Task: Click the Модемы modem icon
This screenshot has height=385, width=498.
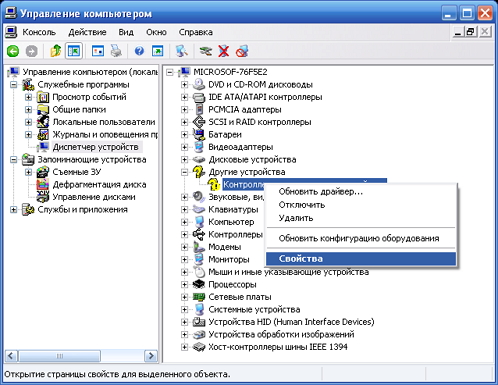Action: point(199,247)
